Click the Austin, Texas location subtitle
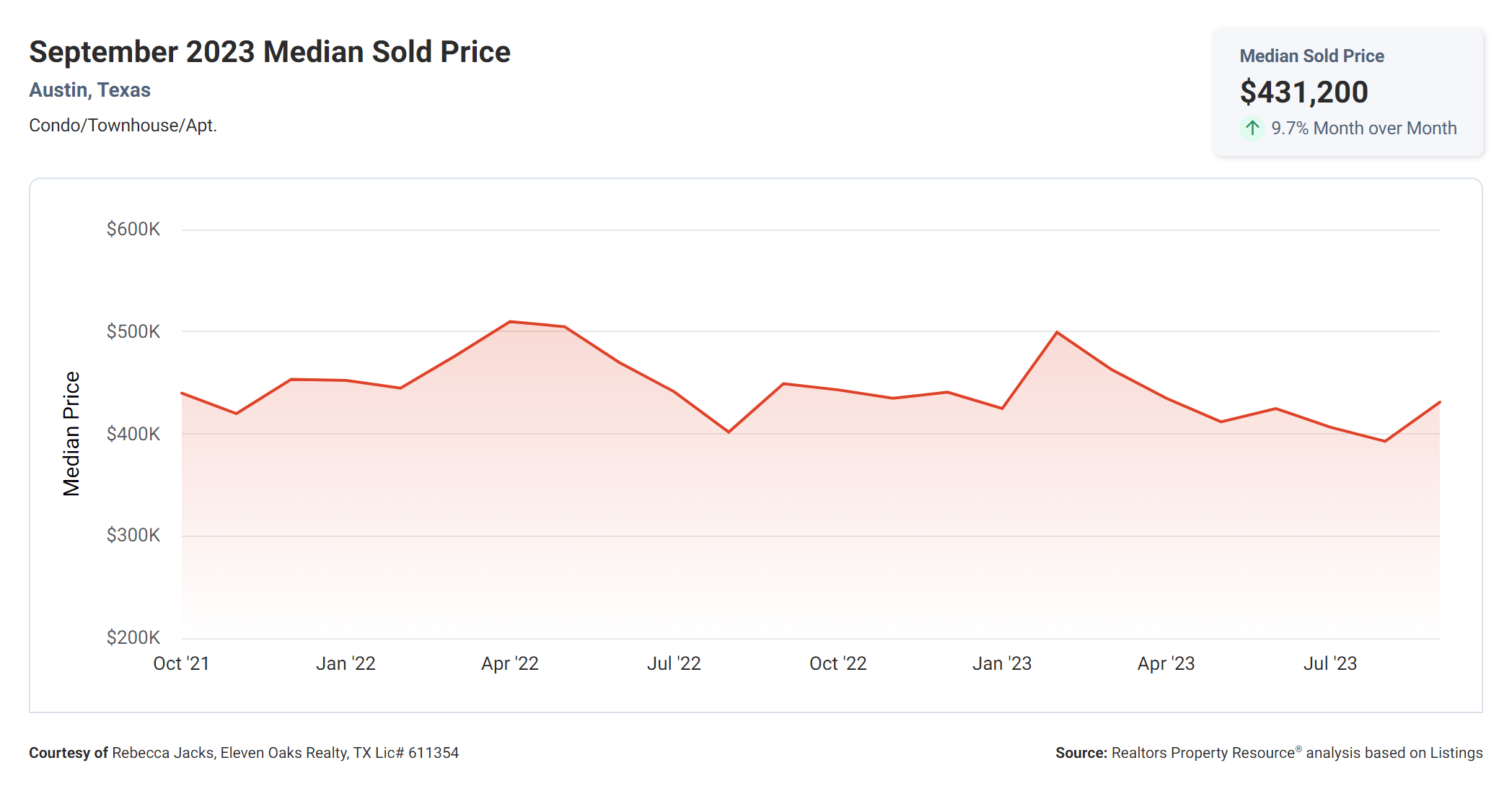The height and width of the screenshot is (794, 1512). pyautogui.click(x=89, y=90)
